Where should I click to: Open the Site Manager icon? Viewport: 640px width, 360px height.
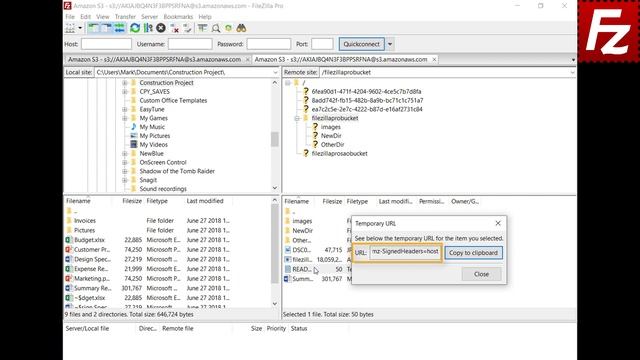pyautogui.click(x=70, y=28)
